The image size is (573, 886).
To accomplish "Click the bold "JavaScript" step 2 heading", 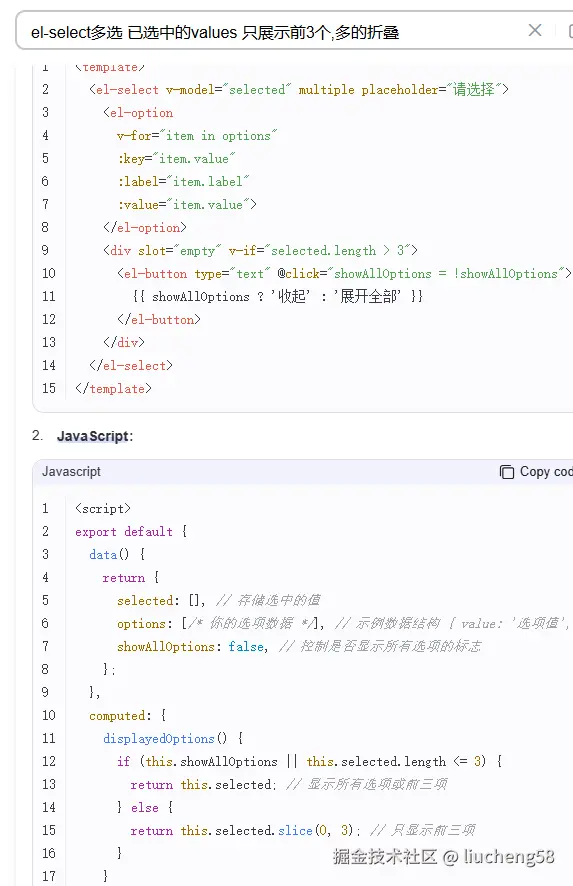I will [x=93, y=436].
